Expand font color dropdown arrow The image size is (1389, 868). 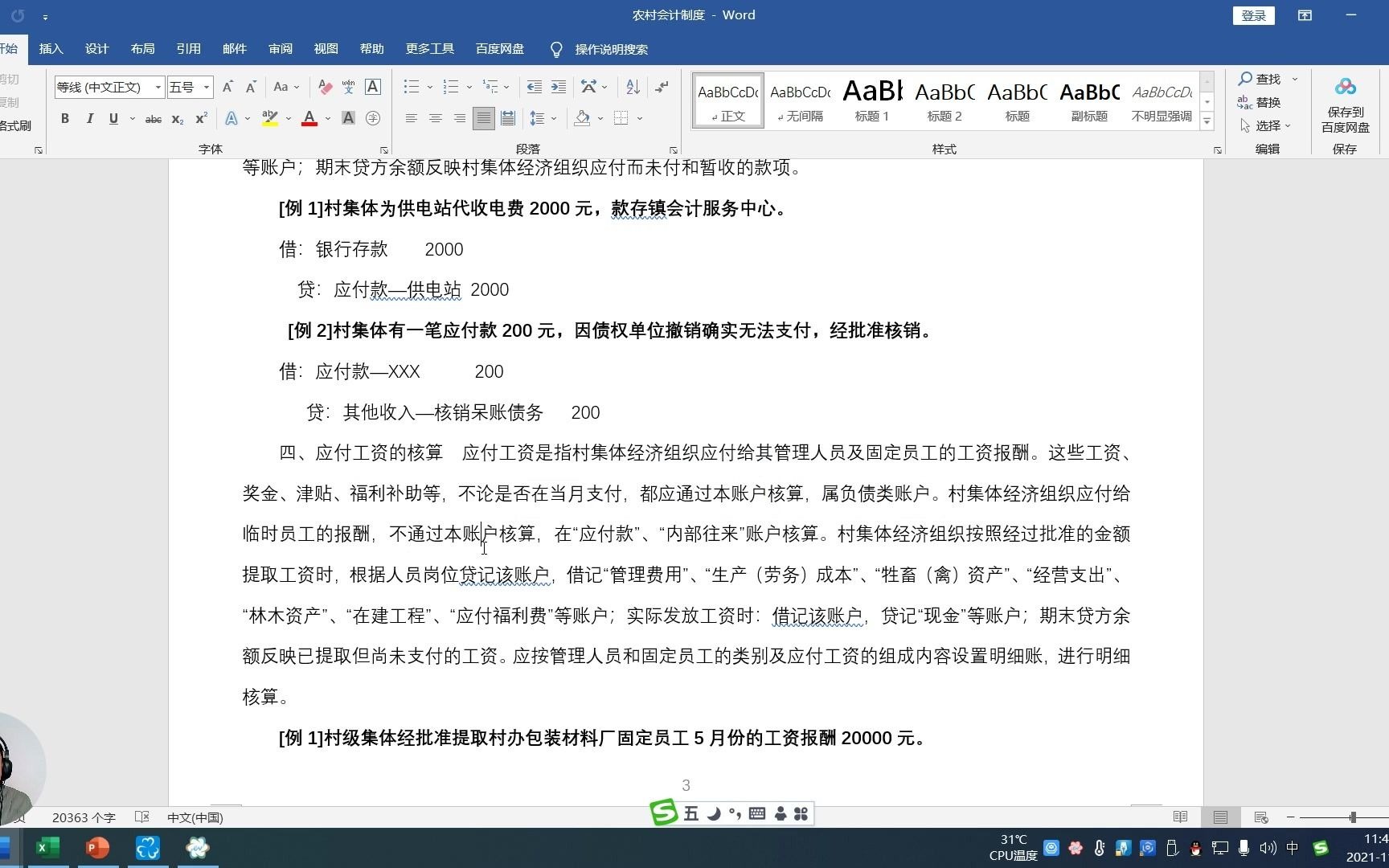coord(328,118)
